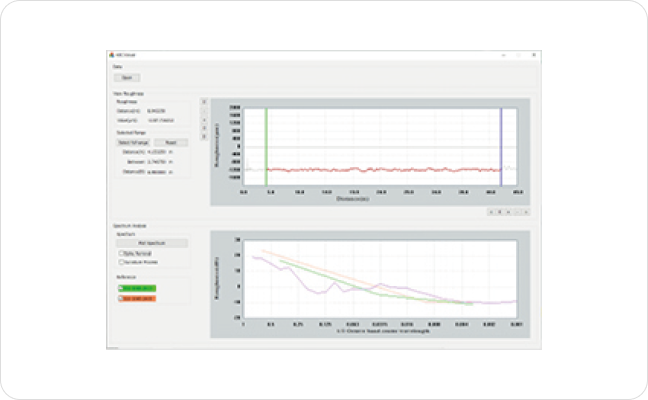The image size is (648, 400).
Task: Click the second icon in vertical chart toolbar
Action: pyautogui.click(x=204, y=110)
